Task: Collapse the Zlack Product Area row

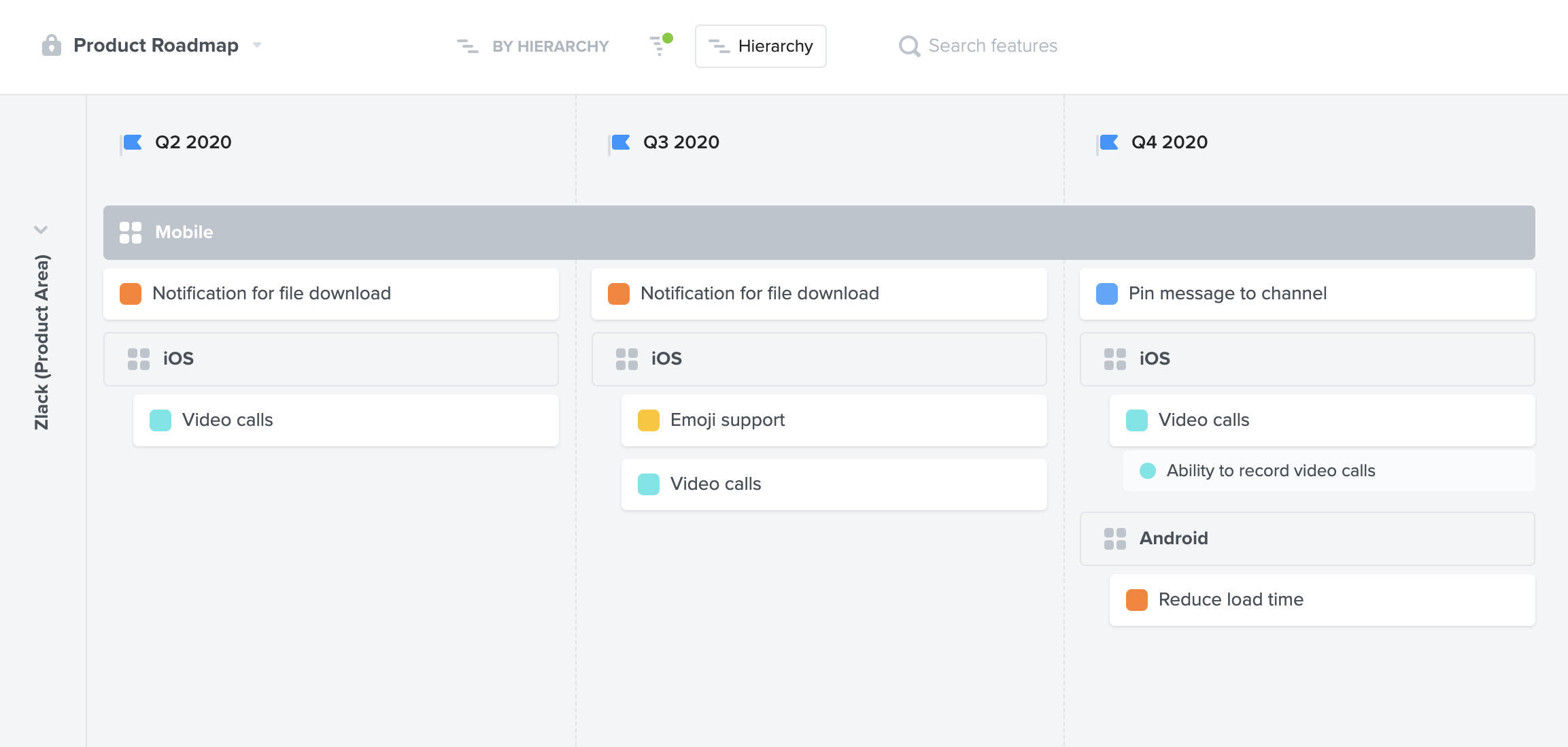Action: click(x=41, y=229)
